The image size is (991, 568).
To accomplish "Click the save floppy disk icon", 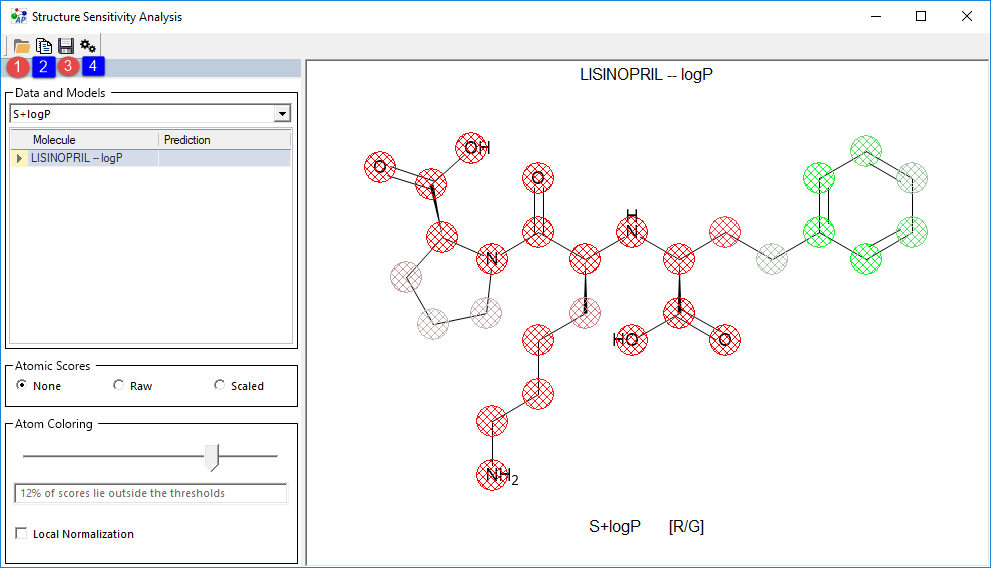I will point(66,46).
